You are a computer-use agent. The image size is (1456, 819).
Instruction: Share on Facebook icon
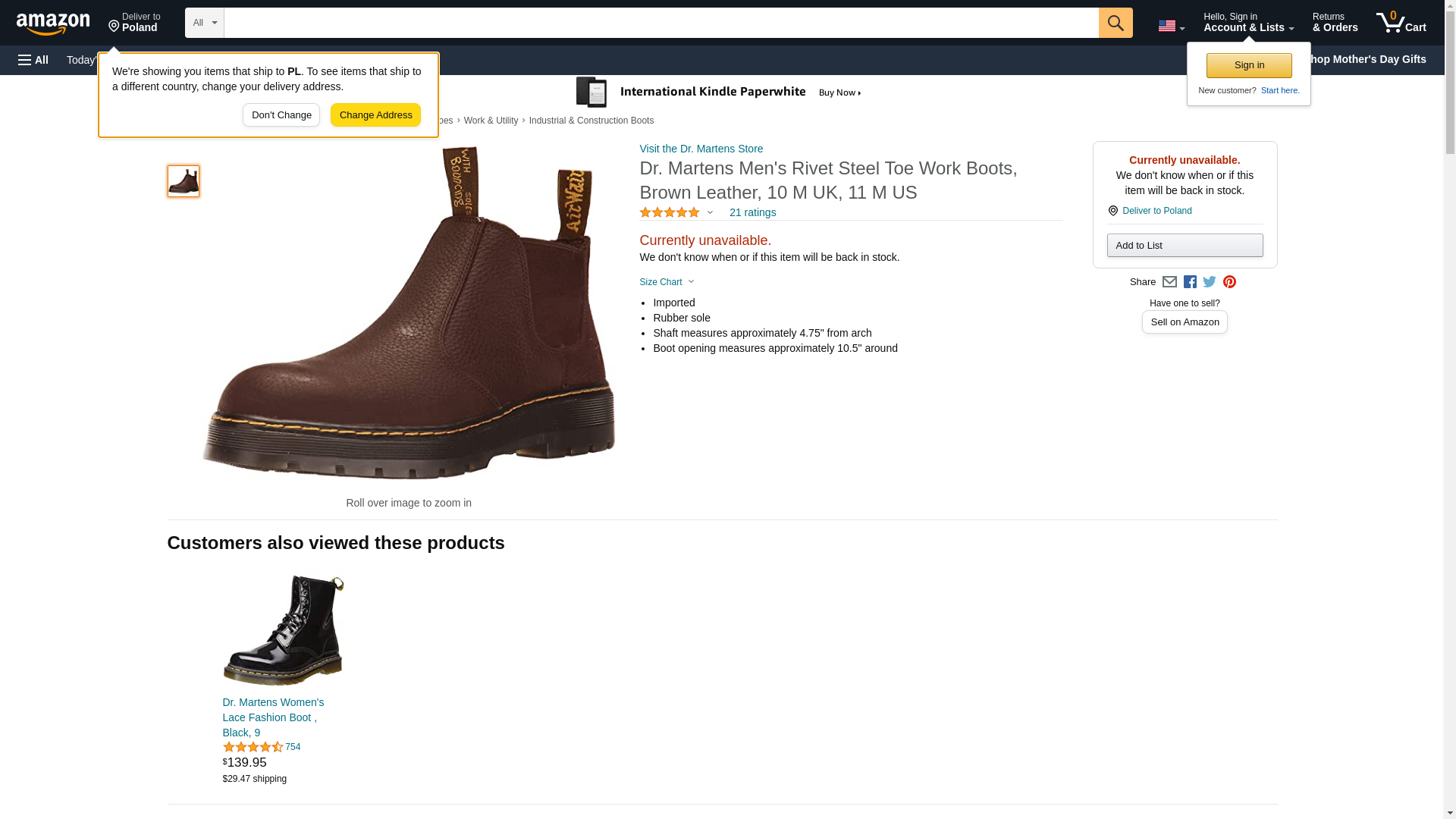coord(1190,282)
